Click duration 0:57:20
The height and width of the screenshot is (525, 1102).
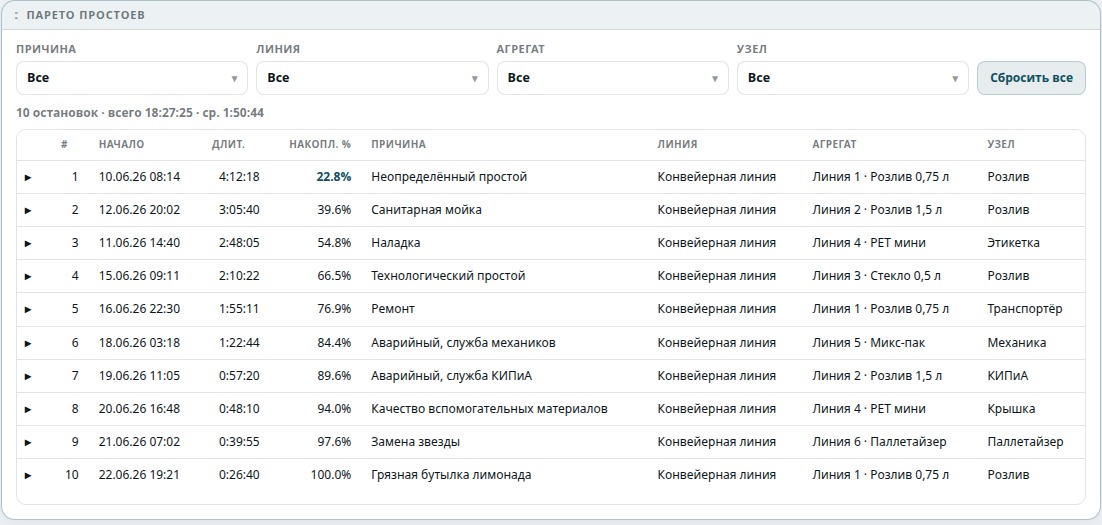pos(239,376)
